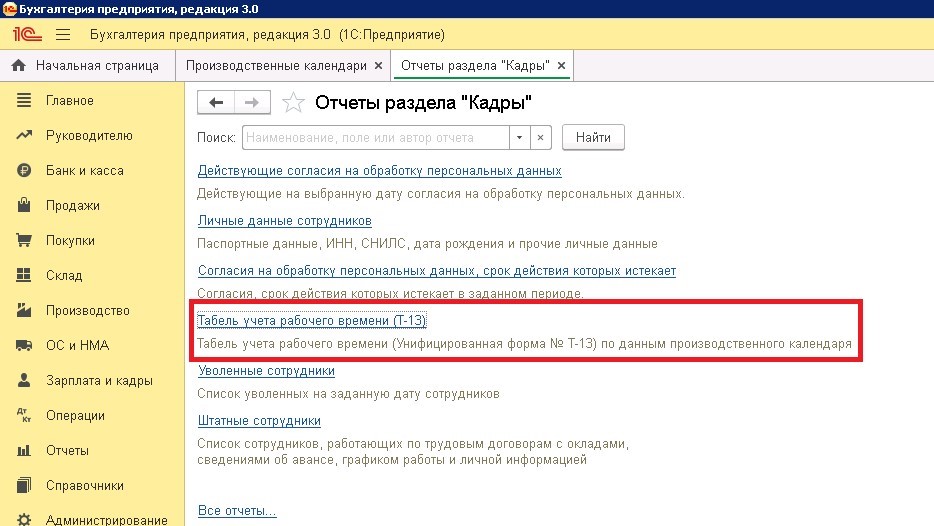
Task: Click the Администрирование gear icon
Action: click(24, 519)
